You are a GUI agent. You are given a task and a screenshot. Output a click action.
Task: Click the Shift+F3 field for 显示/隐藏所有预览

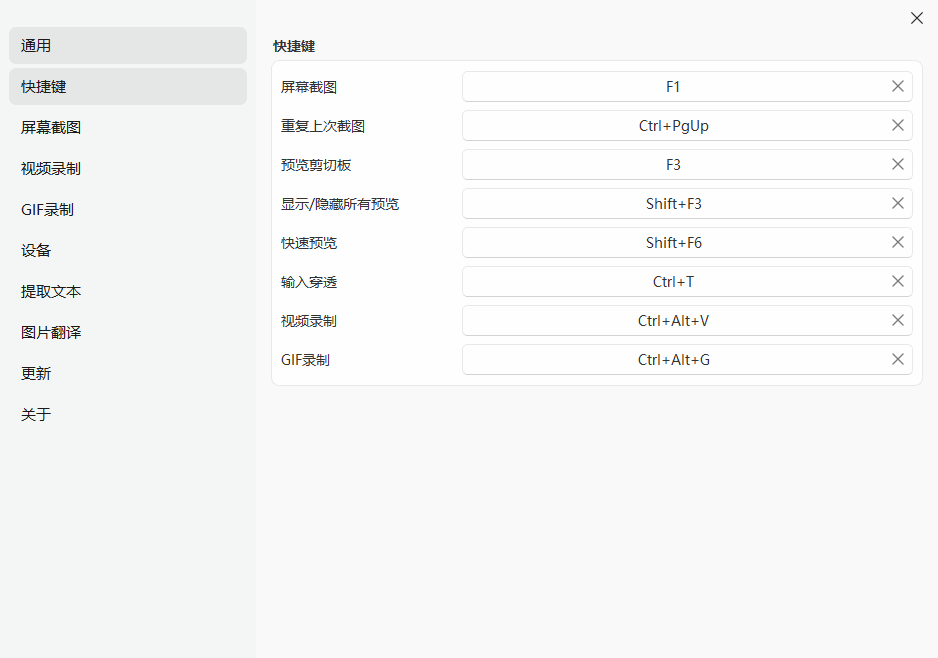click(x=673, y=203)
